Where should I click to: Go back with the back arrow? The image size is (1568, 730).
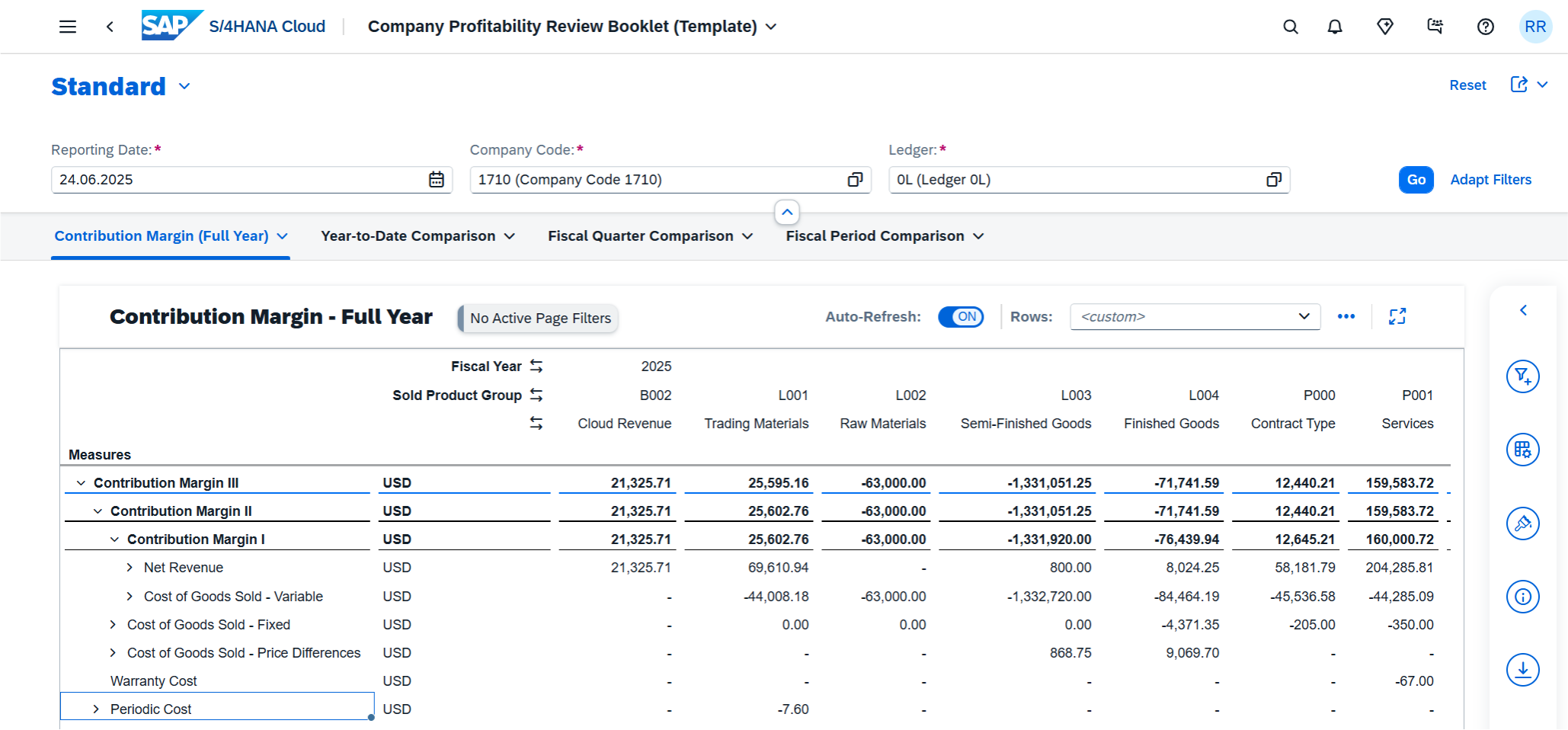click(x=110, y=27)
